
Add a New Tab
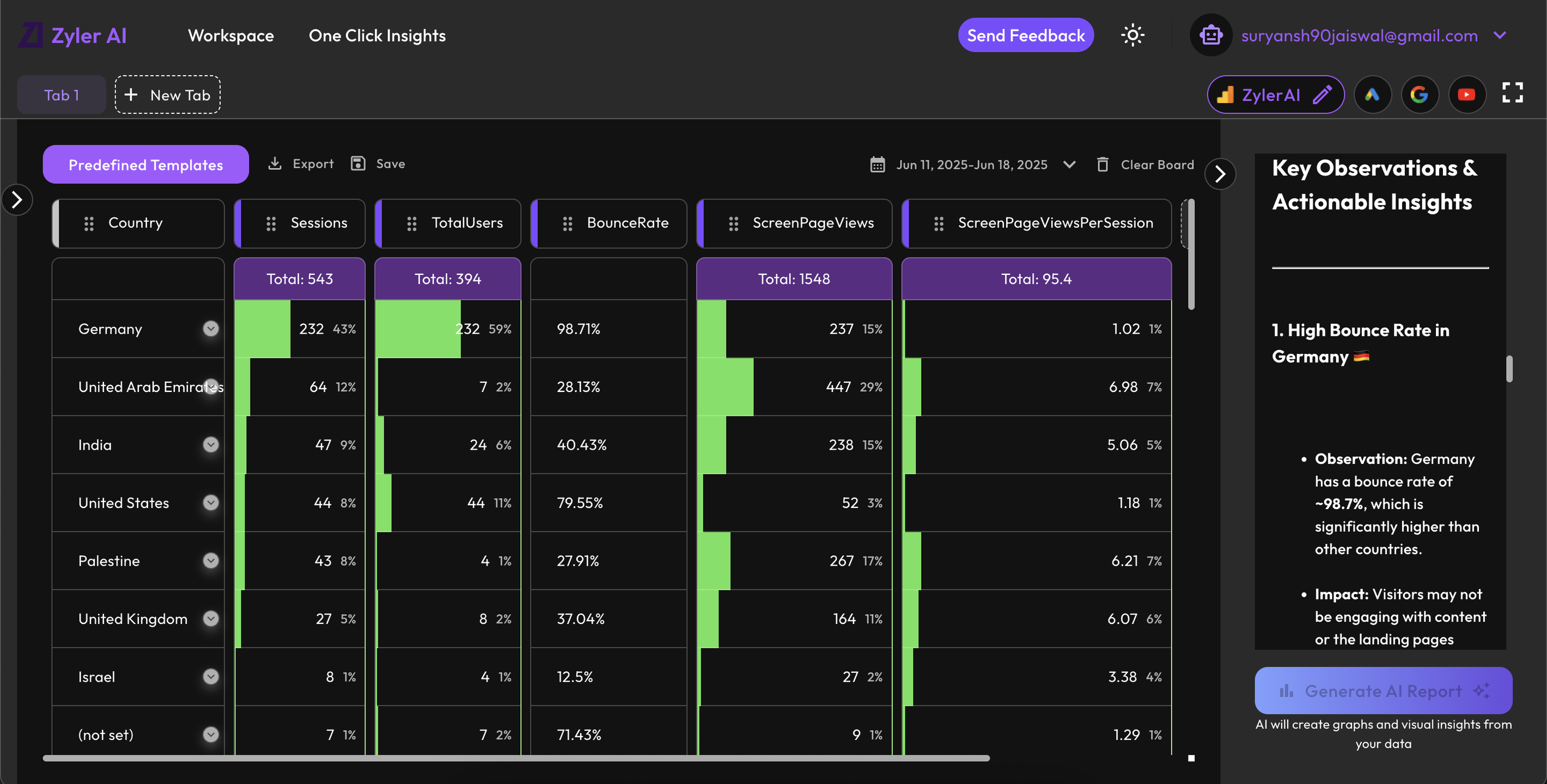(x=168, y=95)
